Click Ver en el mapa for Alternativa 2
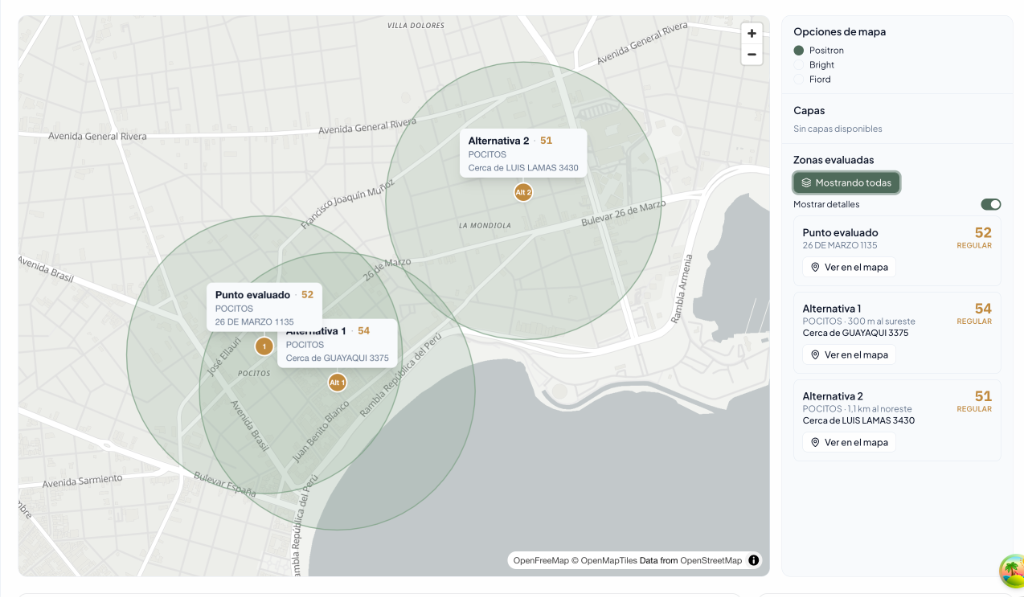This screenshot has height=597, width=1024. (849, 442)
